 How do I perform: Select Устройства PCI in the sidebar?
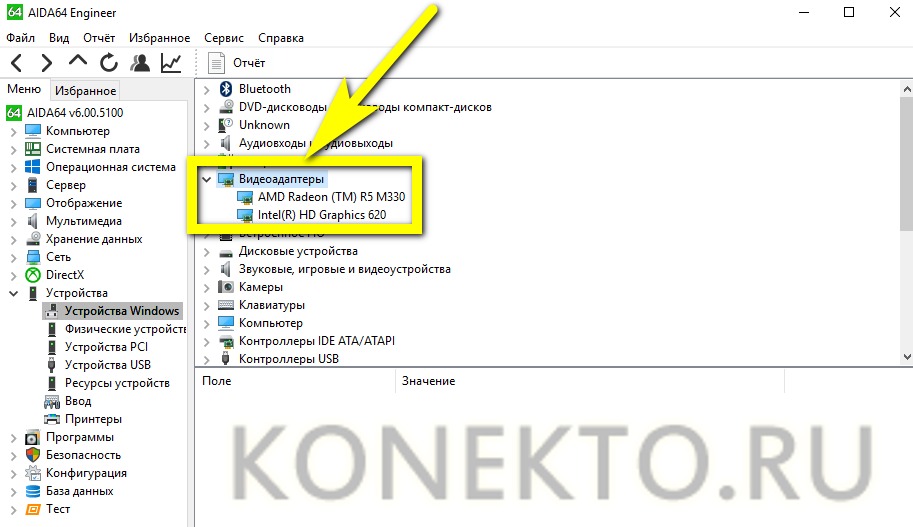click(x=106, y=347)
